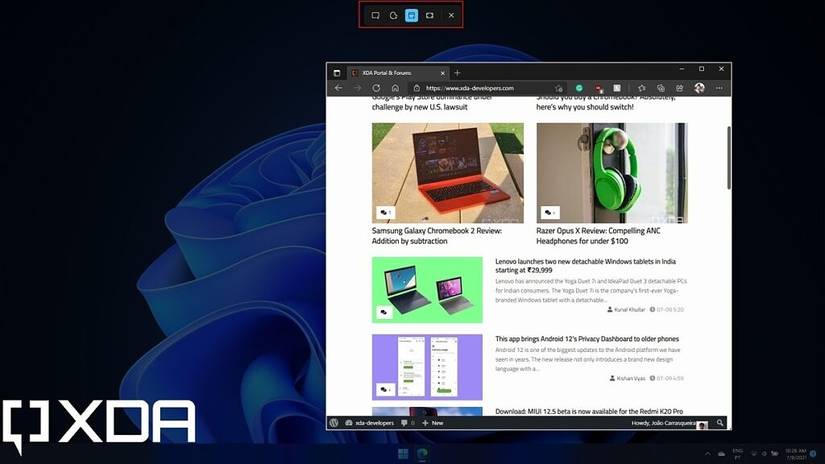This screenshot has height=464, width=825.
Task: Open taskbar clock and date
Action: 796,454
